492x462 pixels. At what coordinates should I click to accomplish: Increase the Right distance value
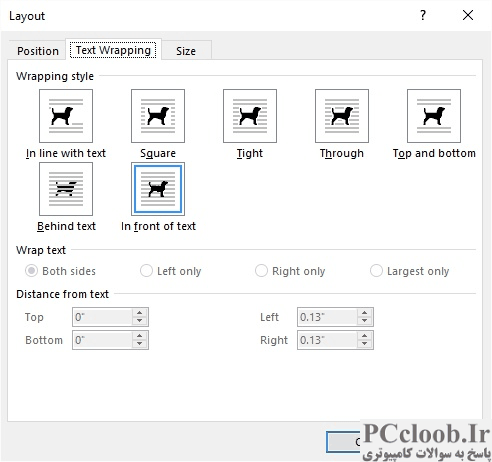point(365,336)
